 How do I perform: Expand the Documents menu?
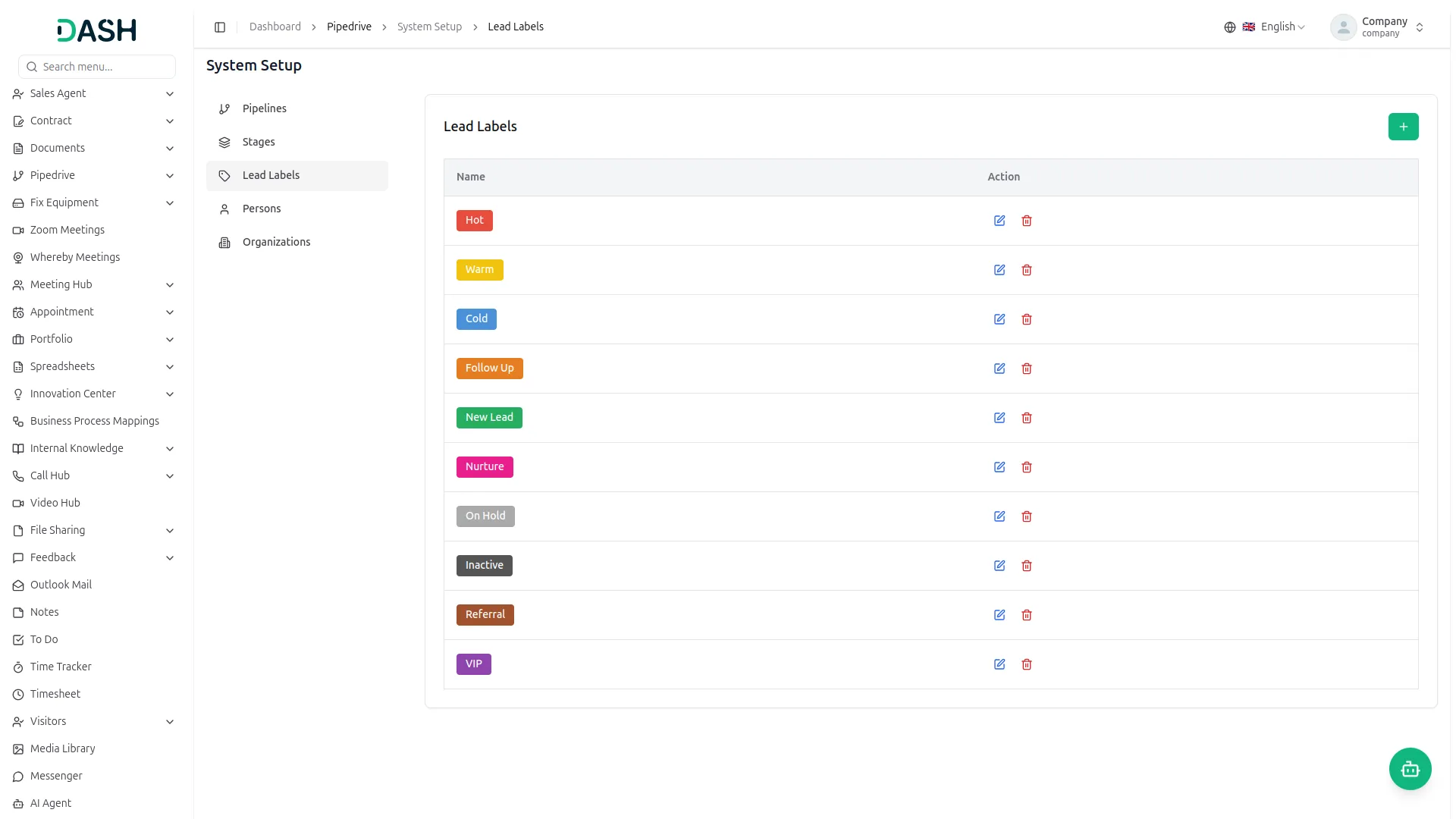[x=94, y=148]
